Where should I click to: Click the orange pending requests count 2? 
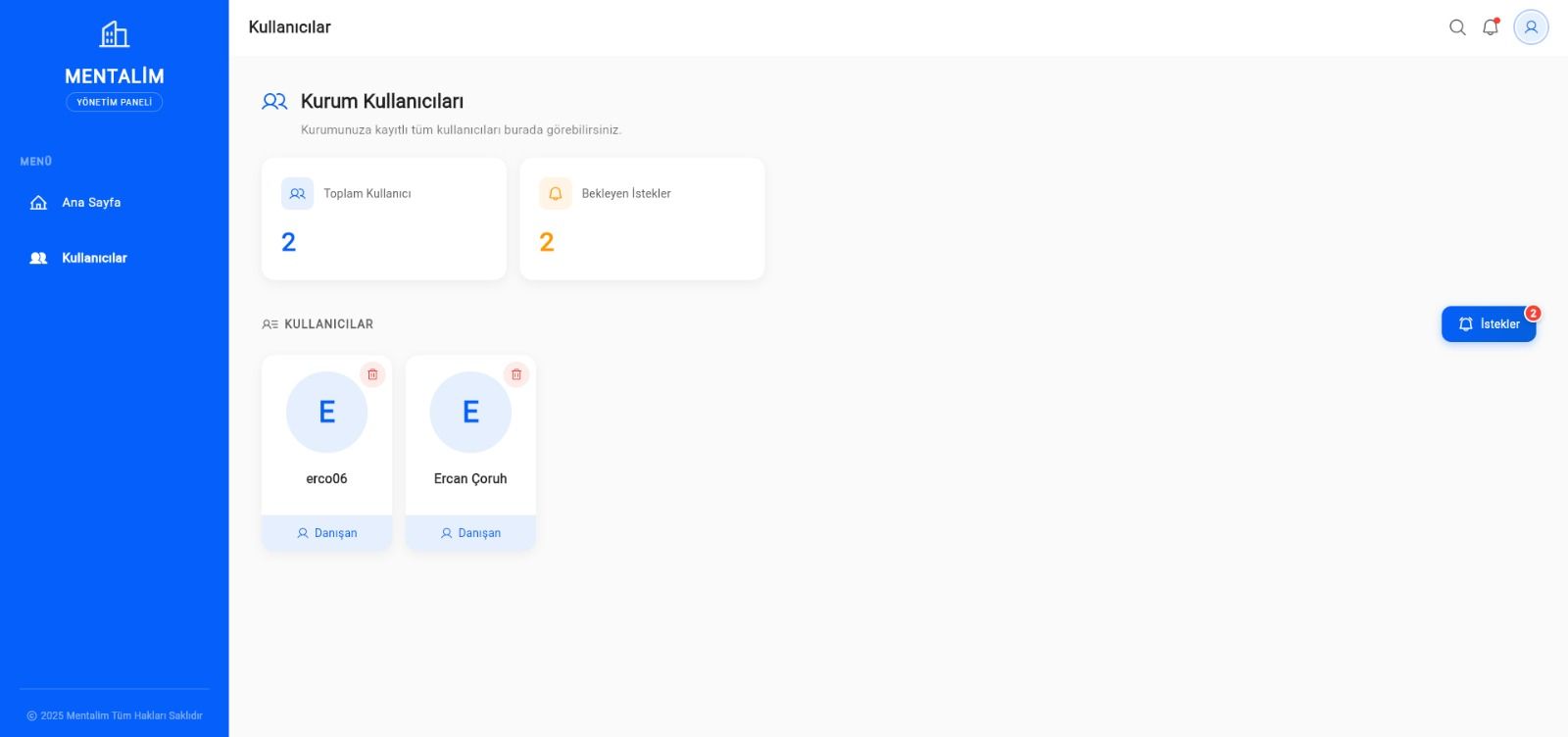click(x=547, y=242)
